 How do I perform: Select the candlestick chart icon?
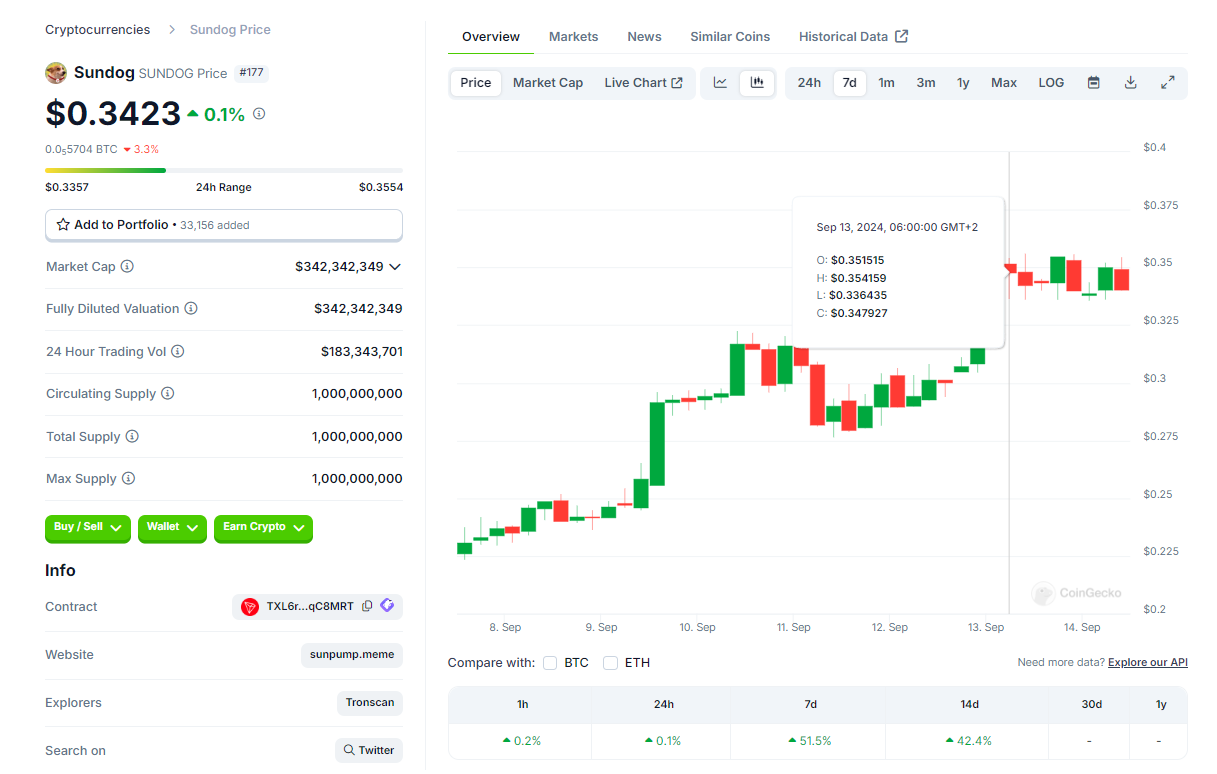click(757, 83)
